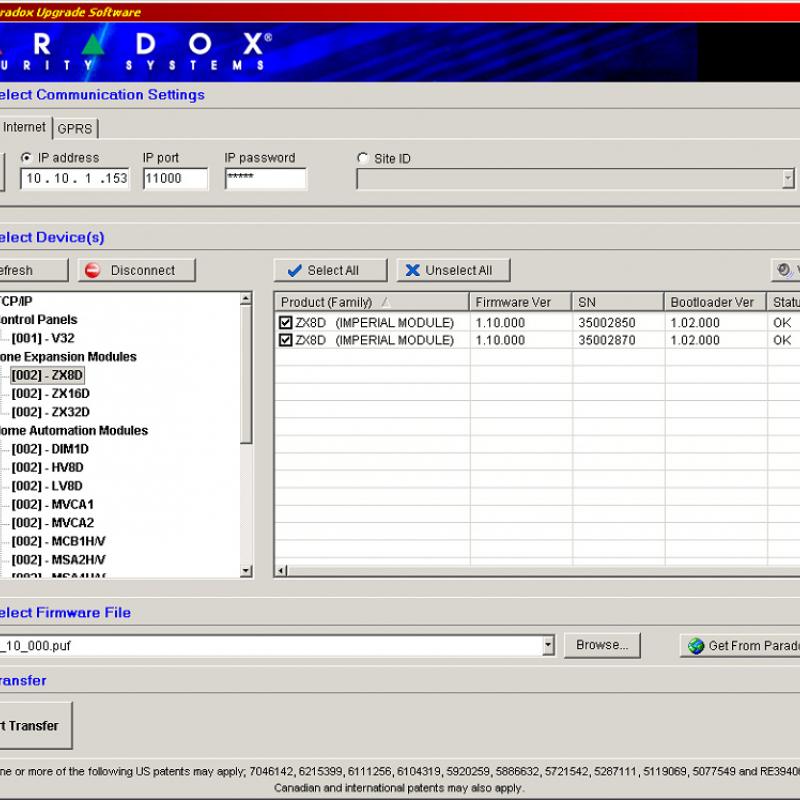Click the Start Transfer button
Viewport: 800px width, 800px height.
coord(36,726)
